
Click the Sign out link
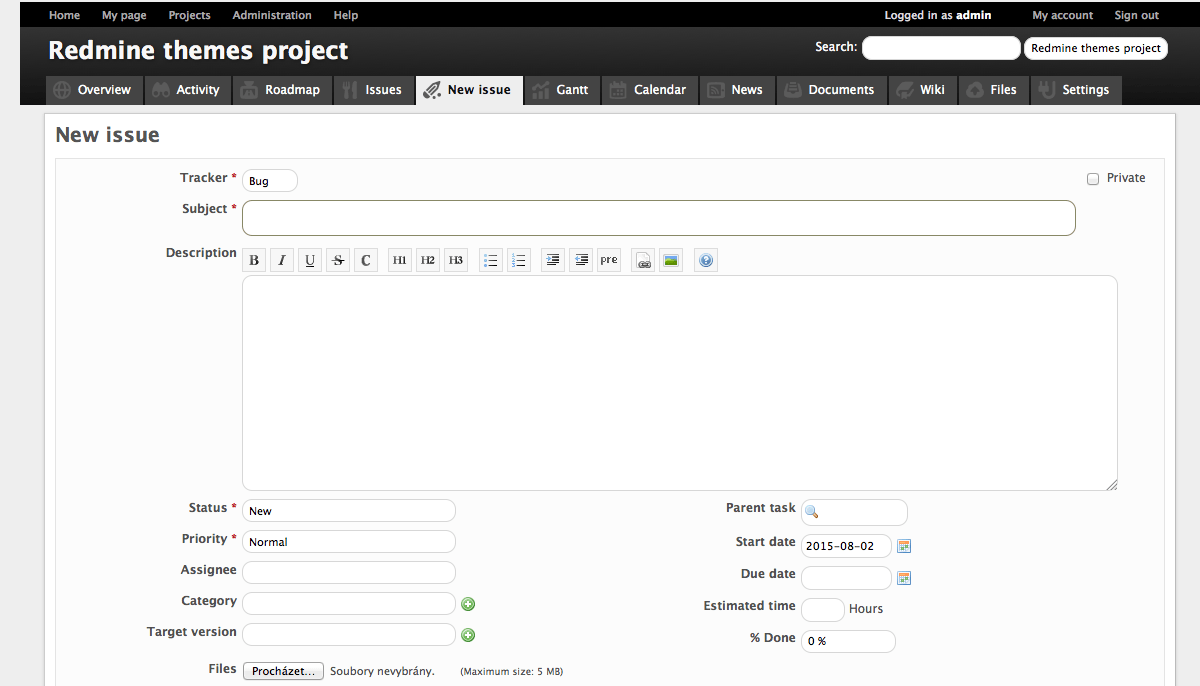click(x=1137, y=15)
